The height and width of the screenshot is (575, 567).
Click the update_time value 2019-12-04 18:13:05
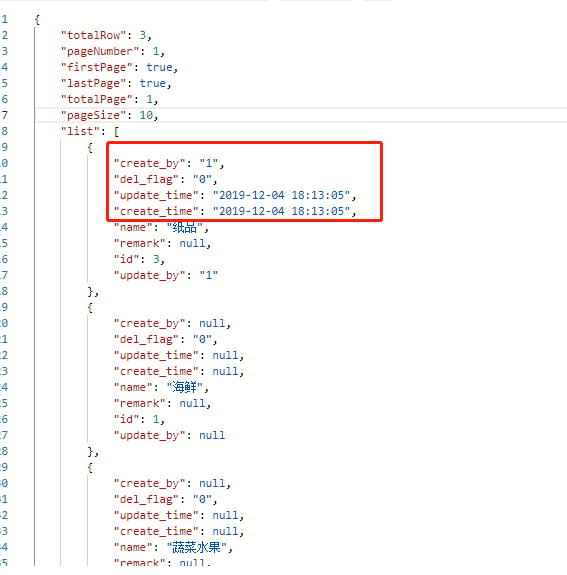tap(282, 195)
